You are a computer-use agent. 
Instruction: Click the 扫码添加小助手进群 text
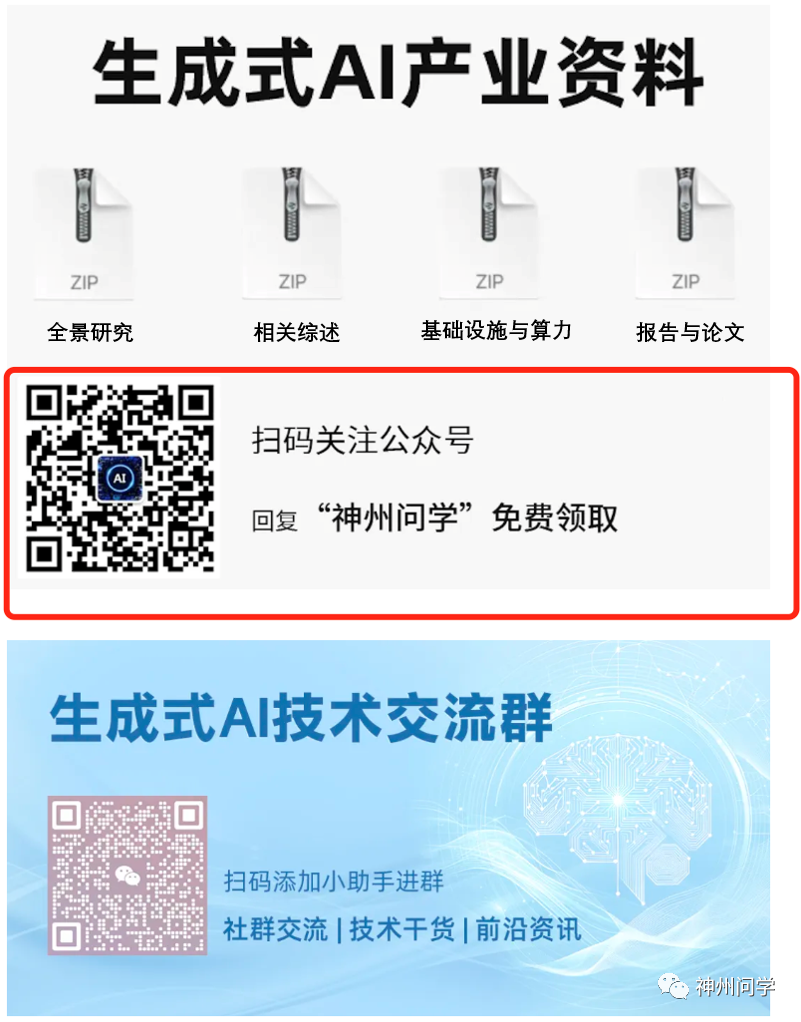334,881
